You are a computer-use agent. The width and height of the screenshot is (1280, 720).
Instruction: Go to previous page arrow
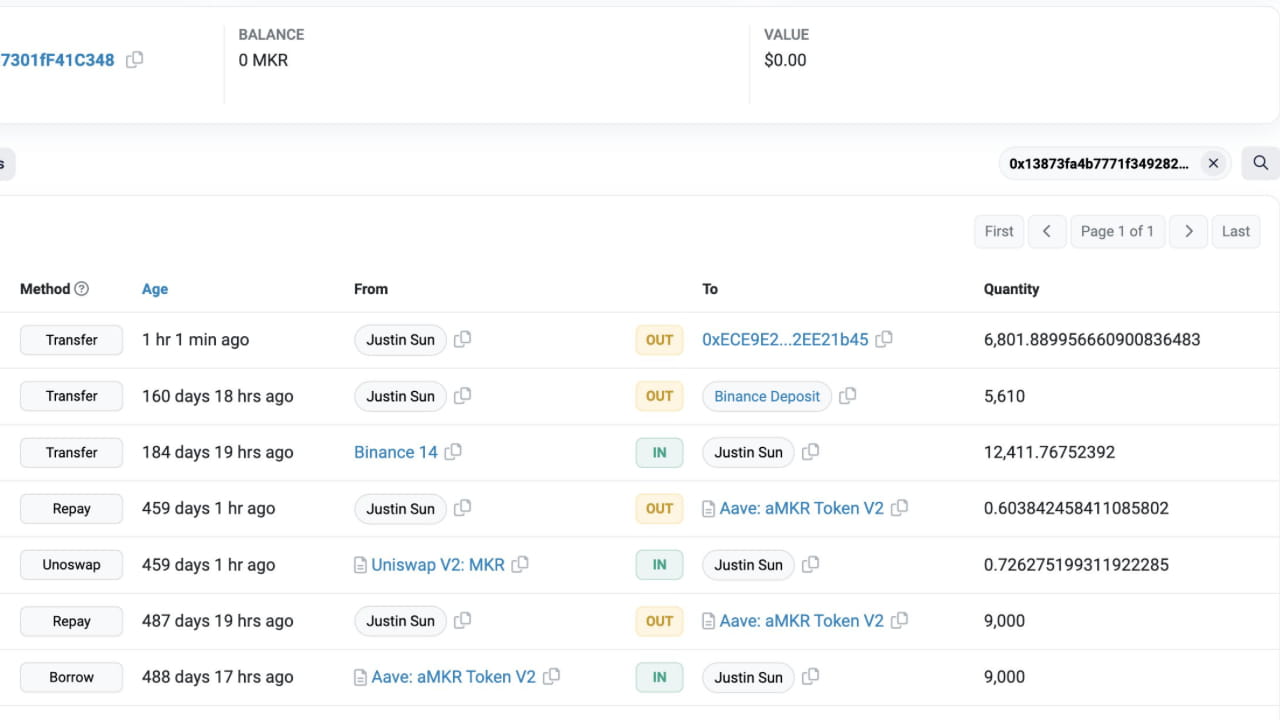coord(1046,231)
